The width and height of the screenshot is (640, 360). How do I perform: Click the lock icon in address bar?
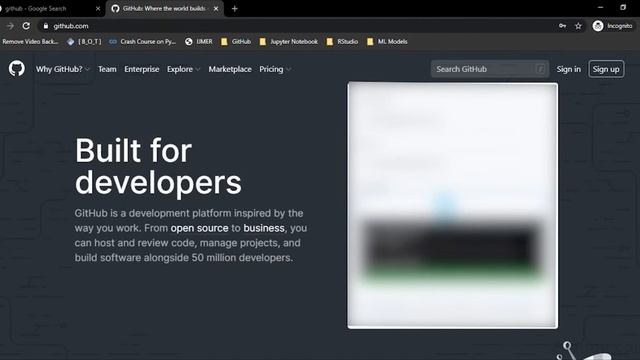click(x=46, y=26)
